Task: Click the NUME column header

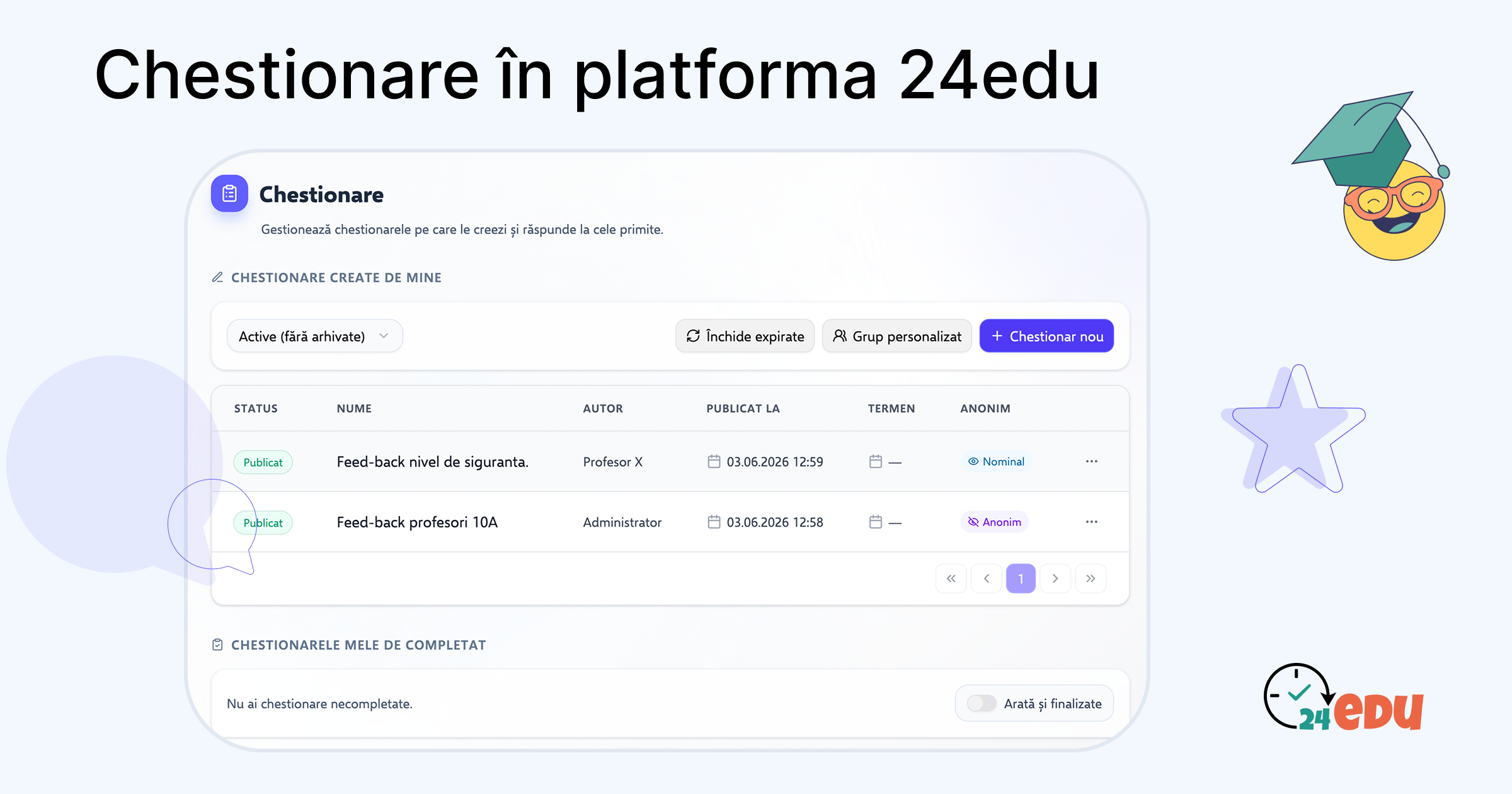Action: click(x=354, y=408)
